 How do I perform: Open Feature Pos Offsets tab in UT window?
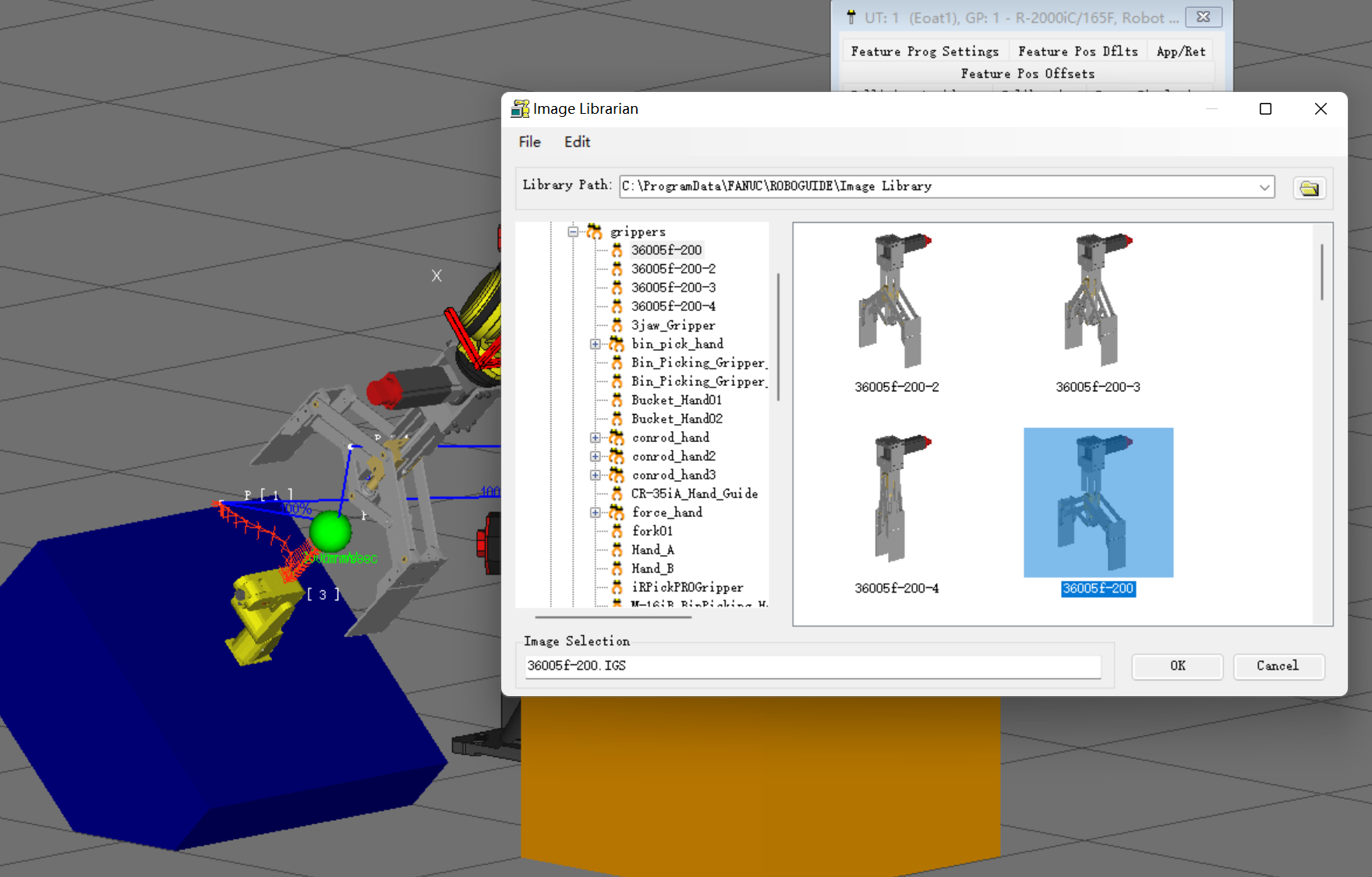point(1027,73)
